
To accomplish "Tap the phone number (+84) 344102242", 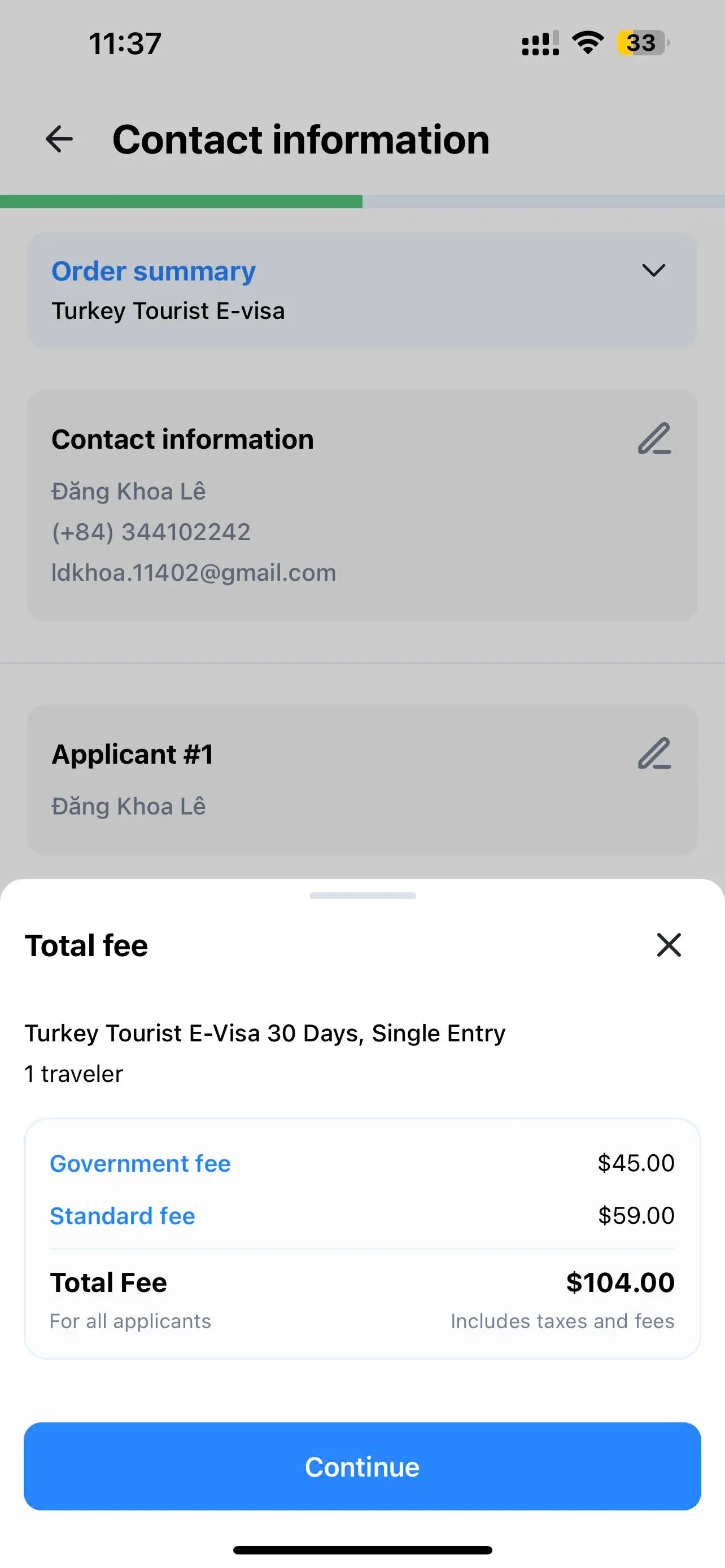I will point(151,532).
